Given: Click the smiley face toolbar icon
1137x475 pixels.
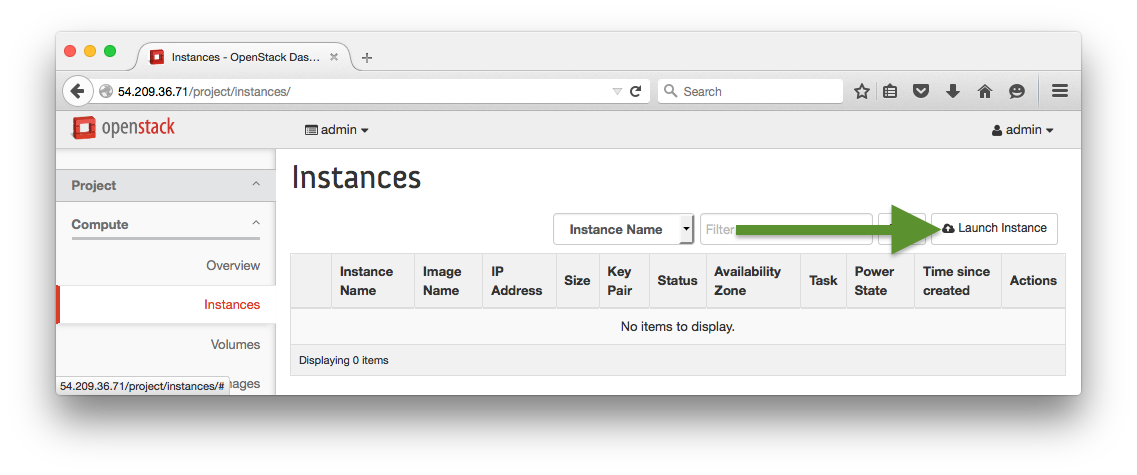Looking at the screenshot, I should click(1017, 91).
